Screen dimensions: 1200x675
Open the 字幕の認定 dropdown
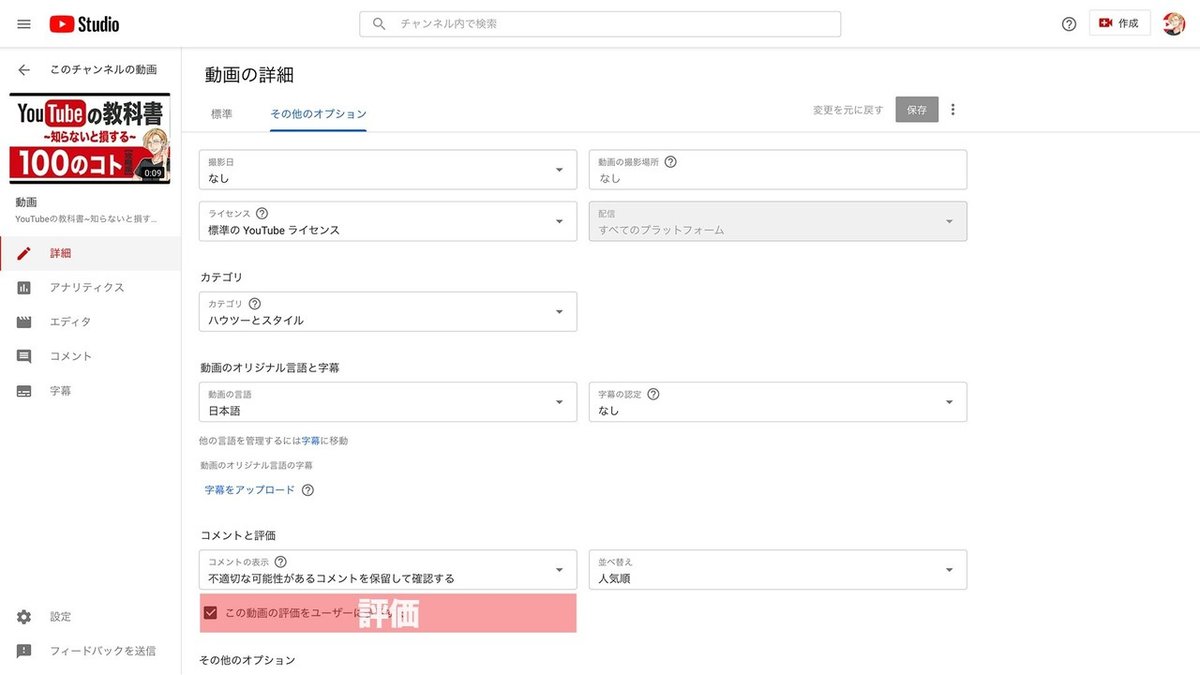[778, 402]
